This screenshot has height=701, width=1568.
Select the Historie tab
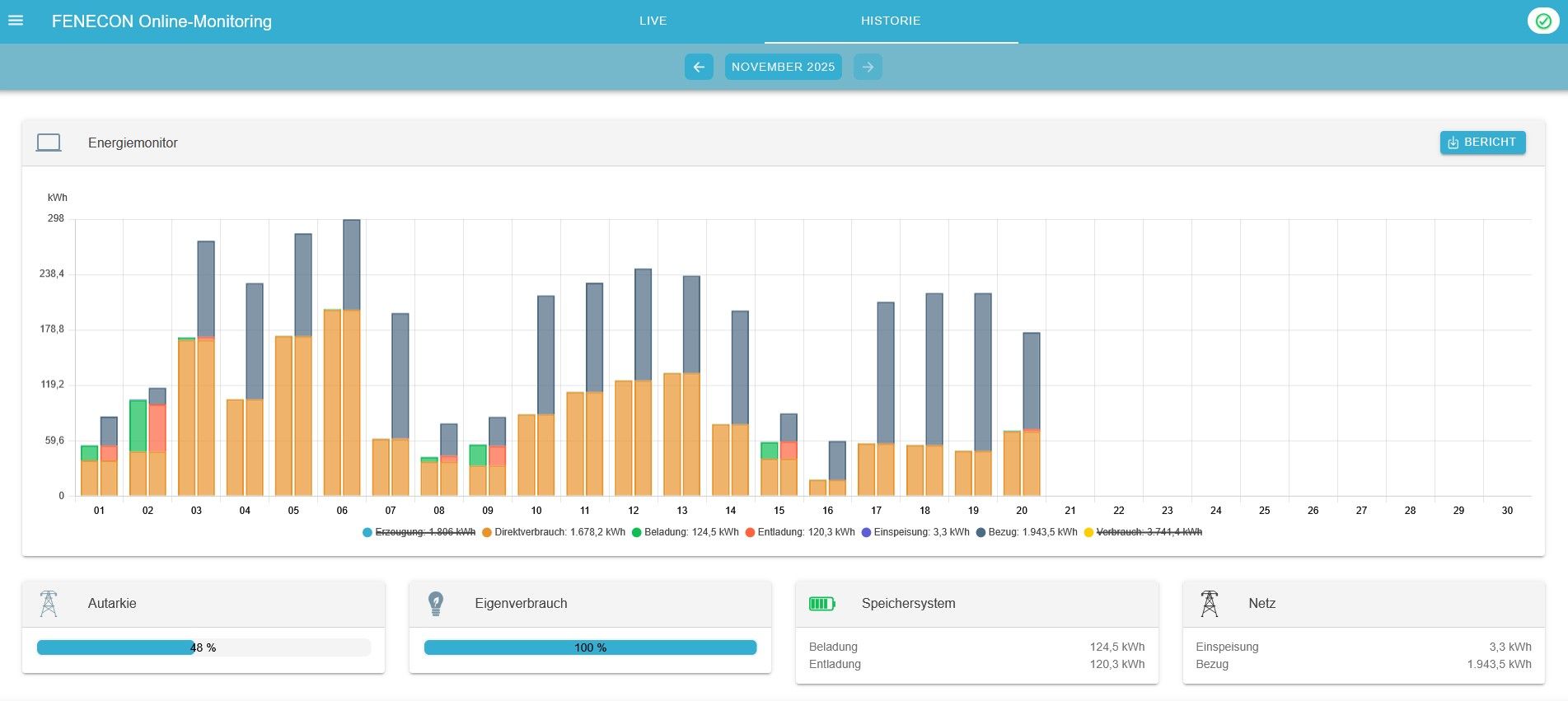pos(891,21)
